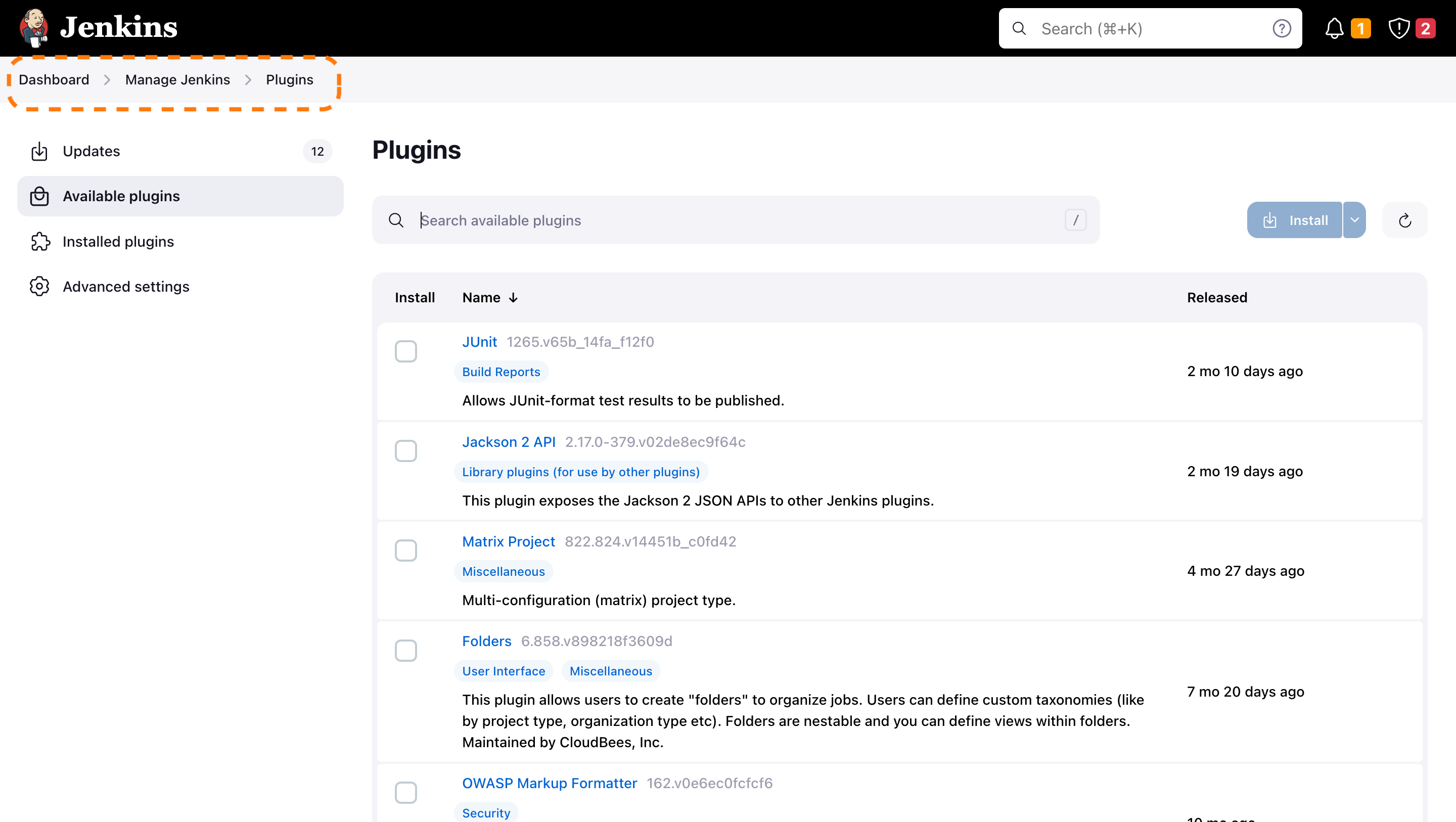
Task: Open the search help question mark dropdown
Action: pyautogui.click(x=1283, y=28)
